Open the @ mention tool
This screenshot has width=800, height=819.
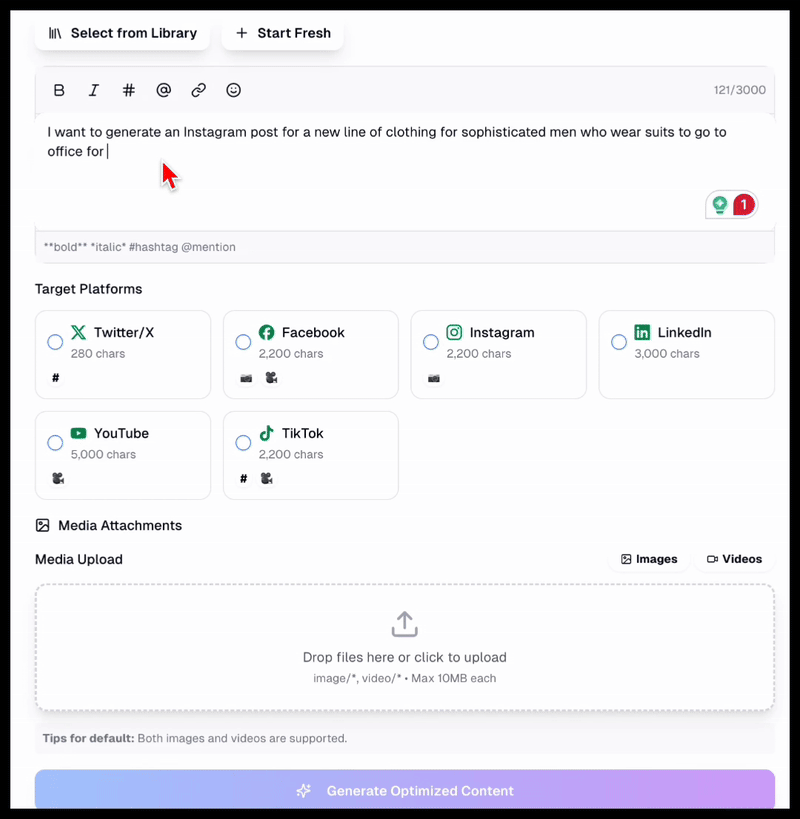coord(163,90)
